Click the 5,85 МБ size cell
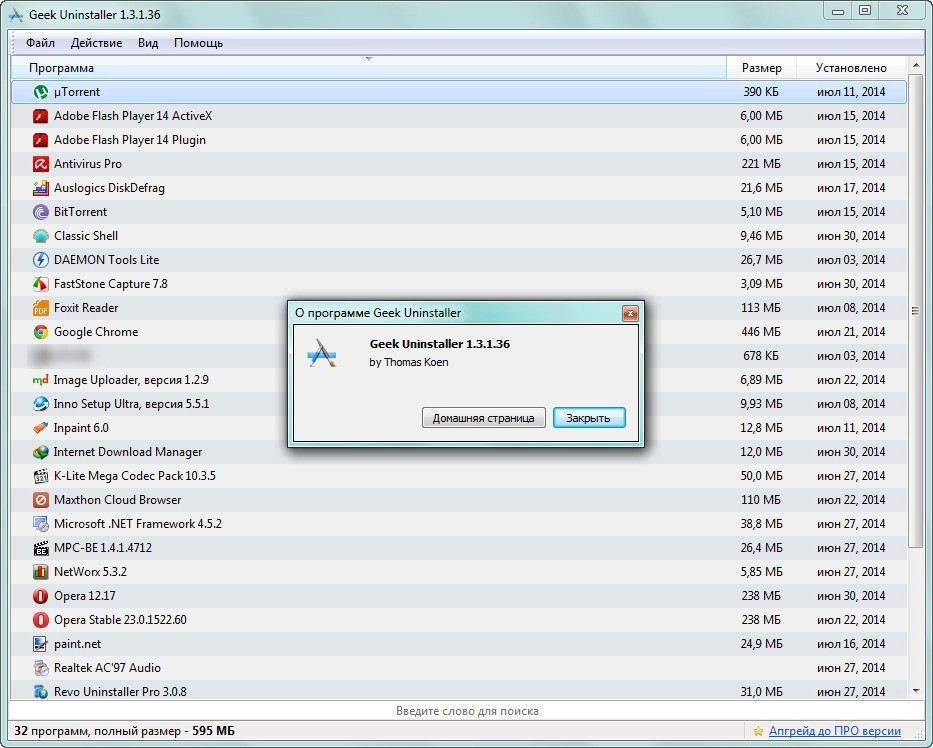 tap(760, 572)
